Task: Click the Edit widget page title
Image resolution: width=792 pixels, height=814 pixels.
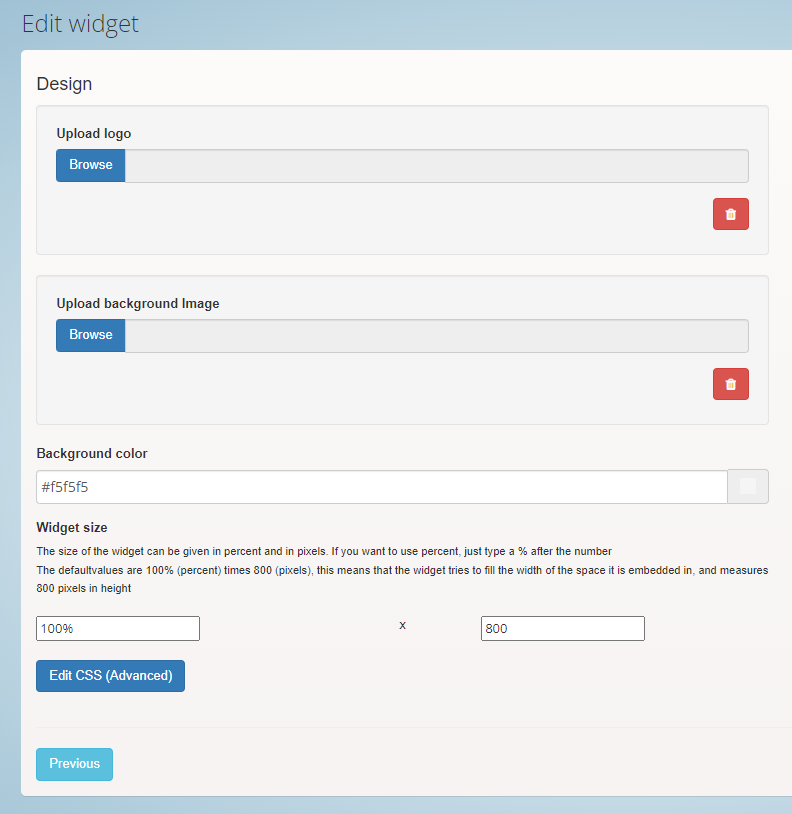Action: pyautogui.click(x=80, y=24)
